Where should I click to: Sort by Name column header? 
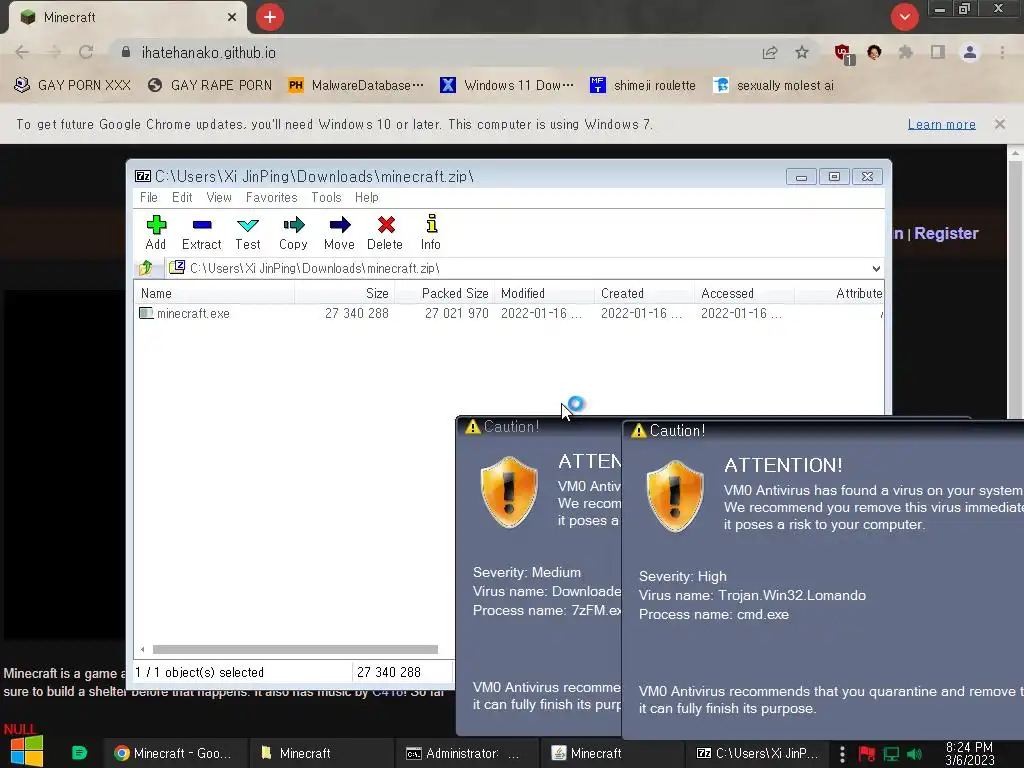pyautogui.click(x=215, y=293)
